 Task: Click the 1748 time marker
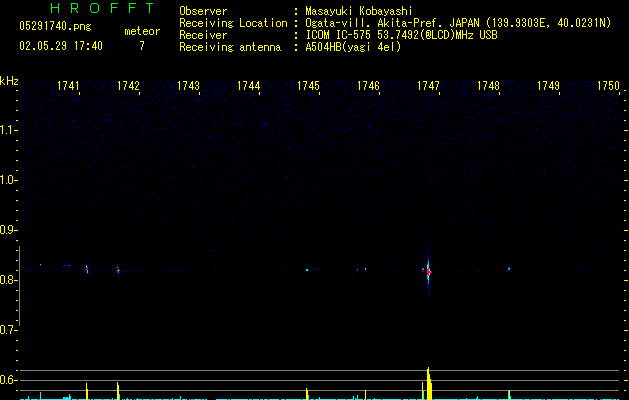pyautogui.click(x=488, y=86)
